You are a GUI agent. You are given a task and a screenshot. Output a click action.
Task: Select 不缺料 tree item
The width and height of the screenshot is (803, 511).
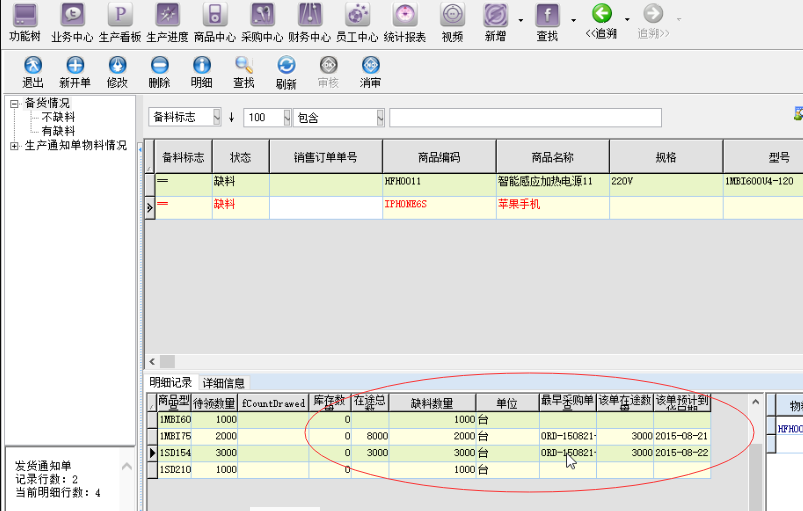tap(58, 117)
